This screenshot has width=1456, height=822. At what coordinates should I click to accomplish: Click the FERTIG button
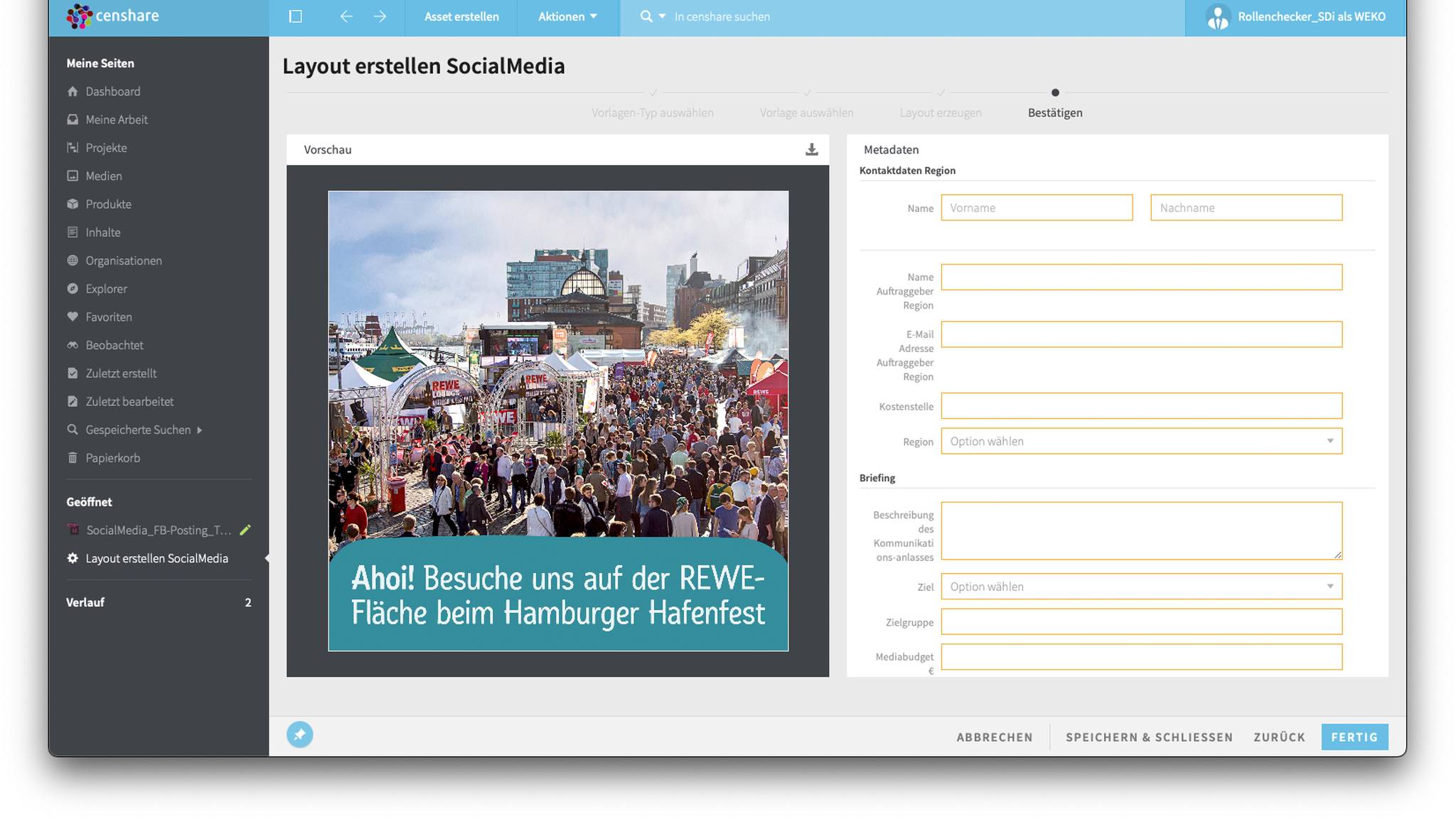click(1354, 737)
